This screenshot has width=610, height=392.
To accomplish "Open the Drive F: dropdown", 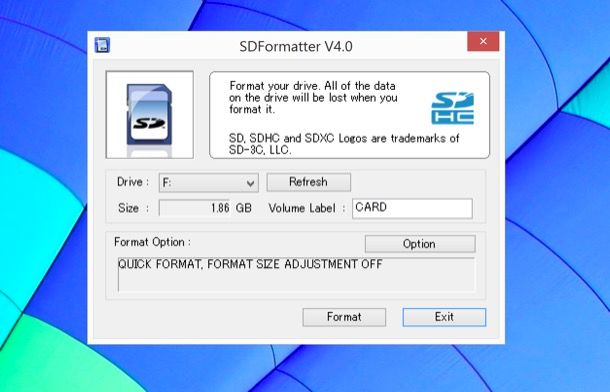I will [x=209, y=182].
